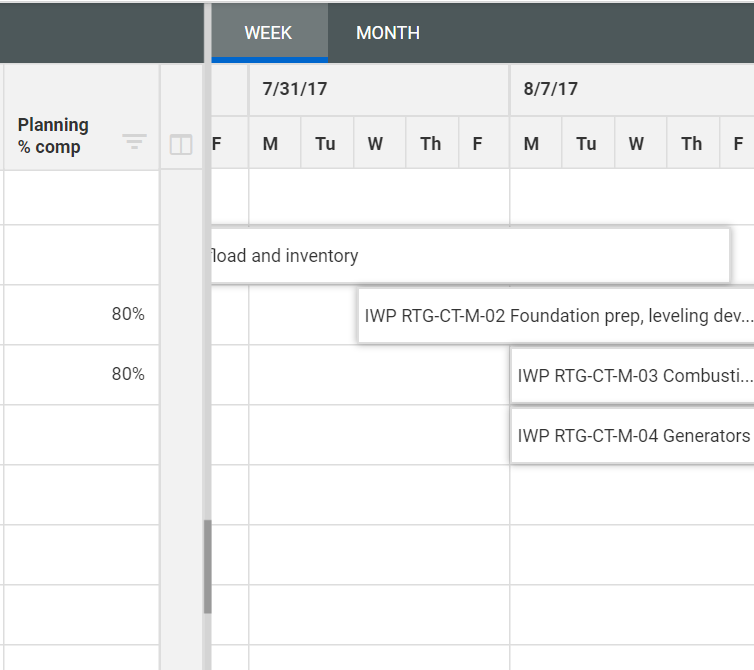Click Monday column under 7/31/17
This screenshot has width=754, height=670.
click(x=271, y=144)
